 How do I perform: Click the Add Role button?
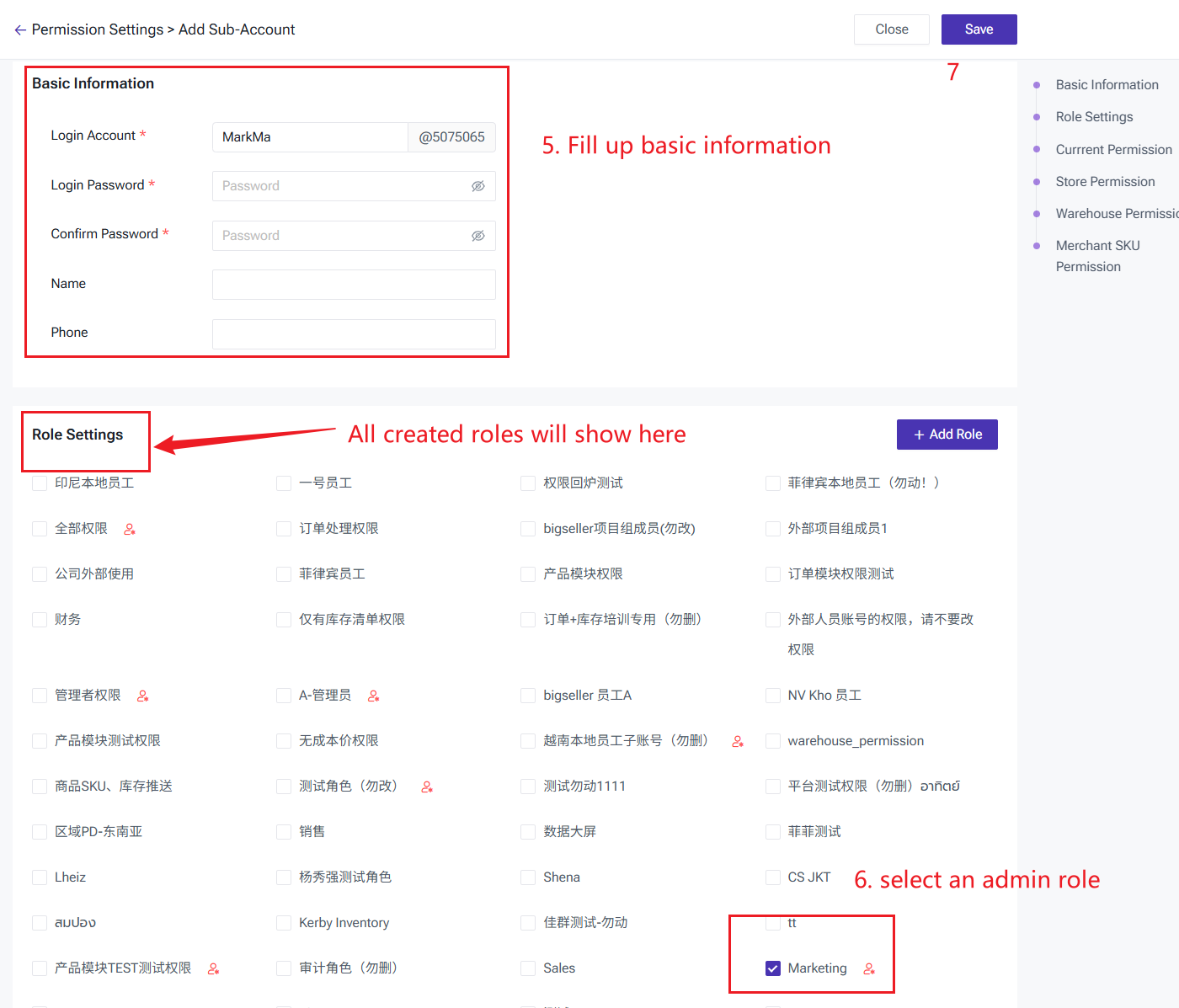coord(947,435)
